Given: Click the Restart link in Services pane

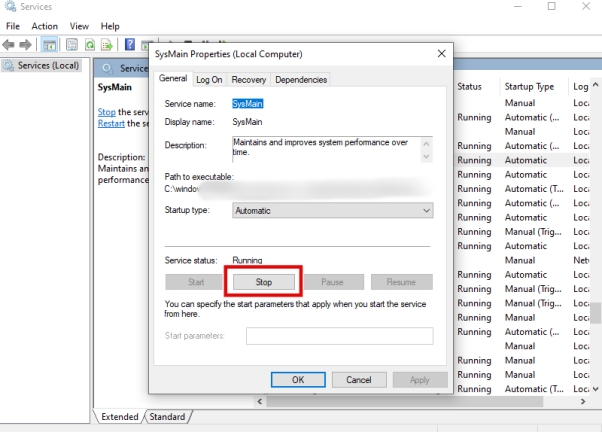Looking at the screenshot, I should coord(111,123).
